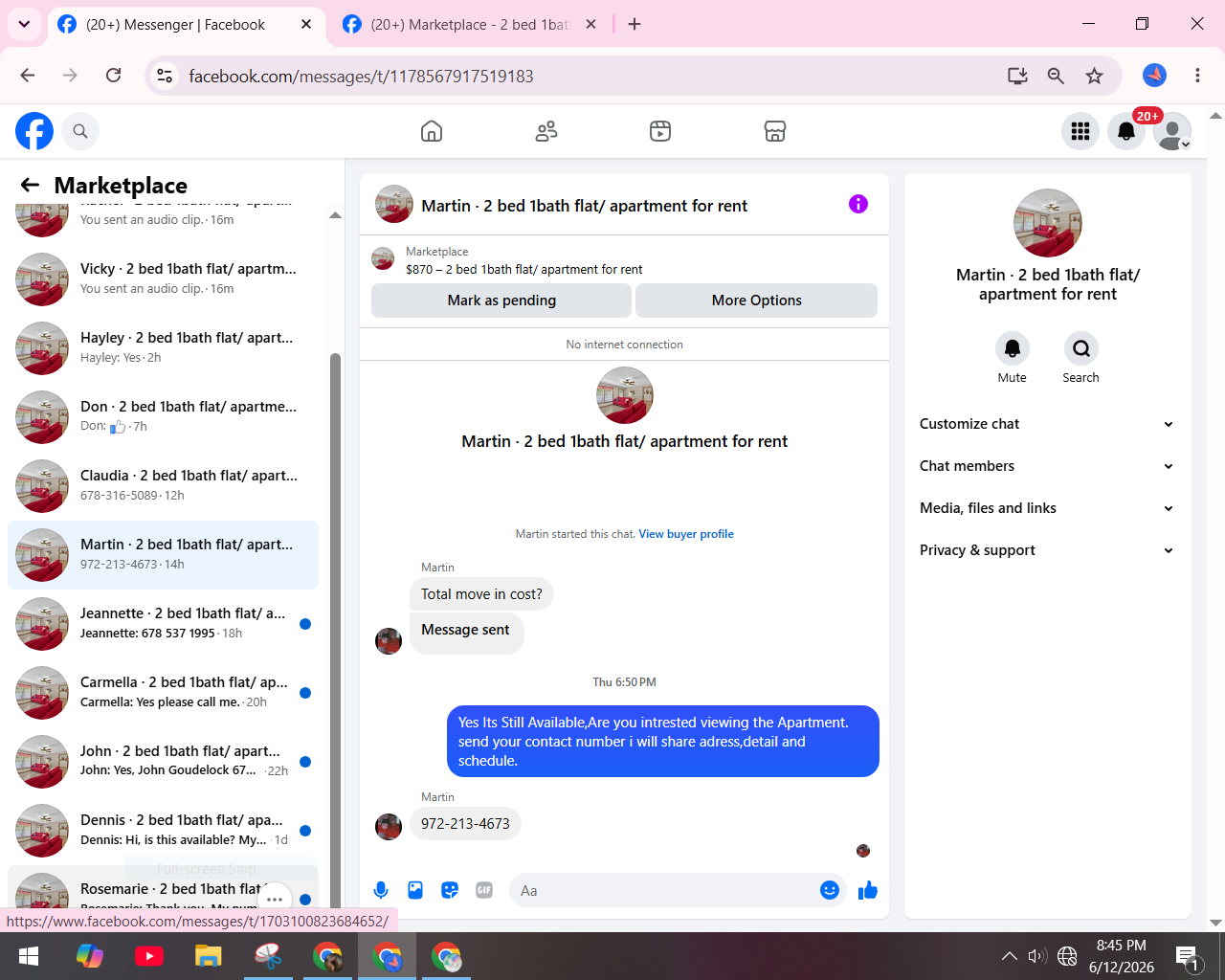Viewport: 1225px width, 980px height.
Task: Expand Media, files and links section
Action: 1047,508
